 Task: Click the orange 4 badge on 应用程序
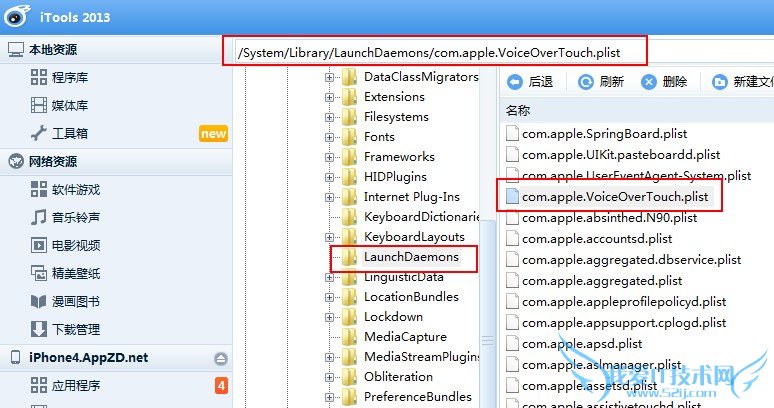(x=221, y=386)
